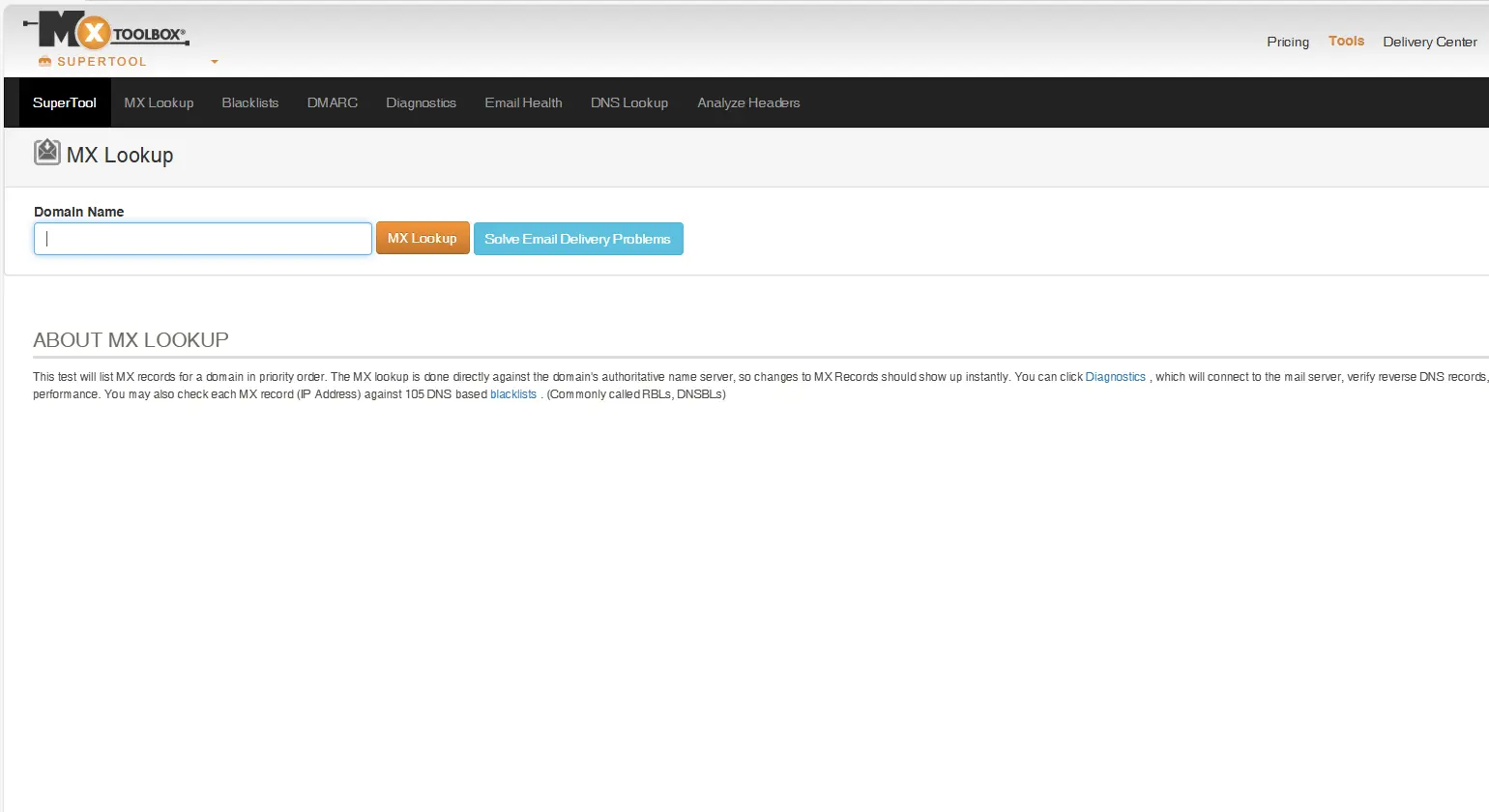Switch to MX Lookup in the navbar
Viewport: 1489px width, 812px height.
pos(159,102)
